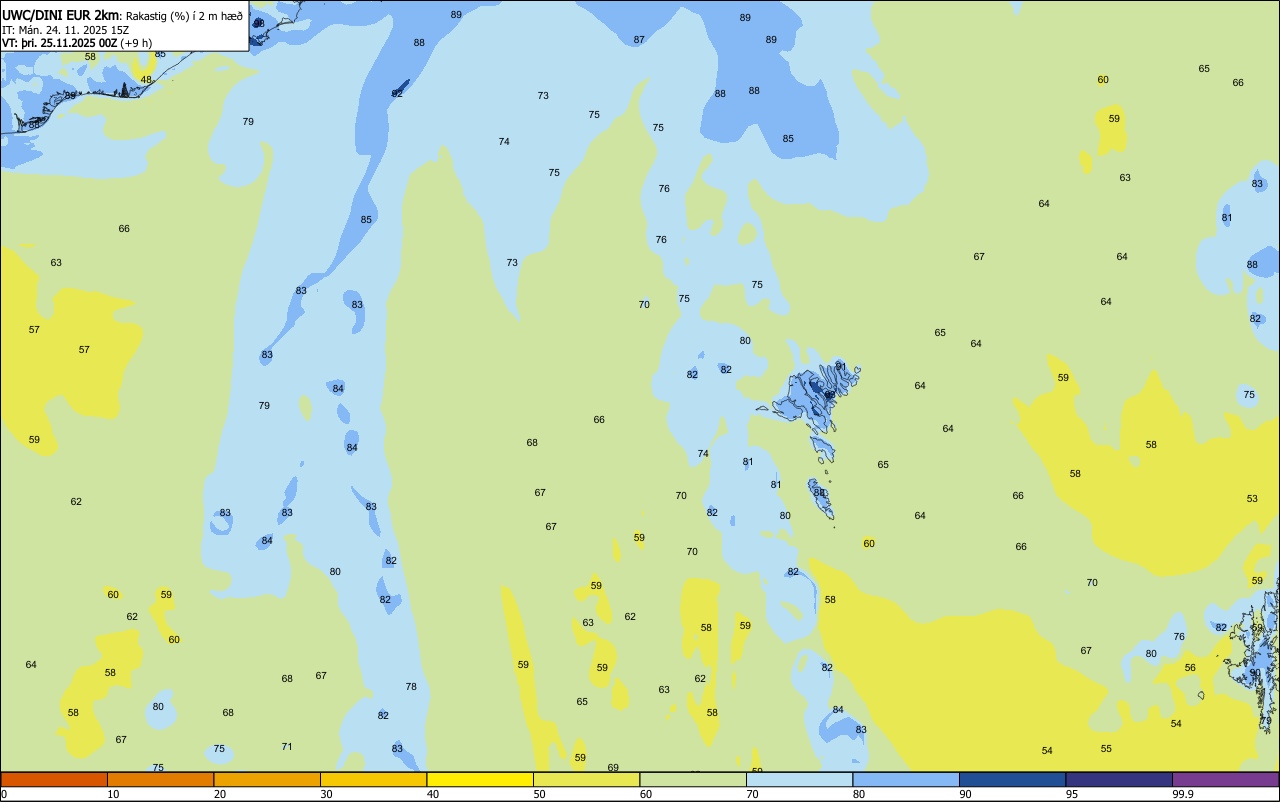Image resolution: width=1280 pixels, height=802 pixels.
Task: Click the light green 60–70 legend swatch
Action: (693, 779)
